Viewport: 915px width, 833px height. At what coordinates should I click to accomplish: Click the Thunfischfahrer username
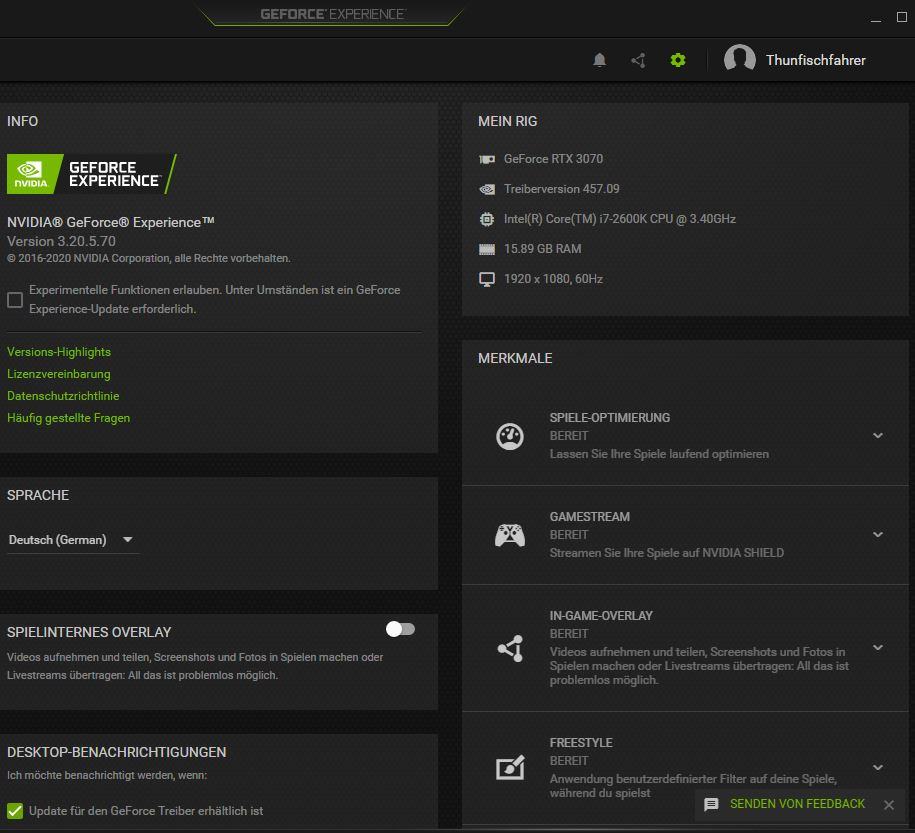pos(816,60)
